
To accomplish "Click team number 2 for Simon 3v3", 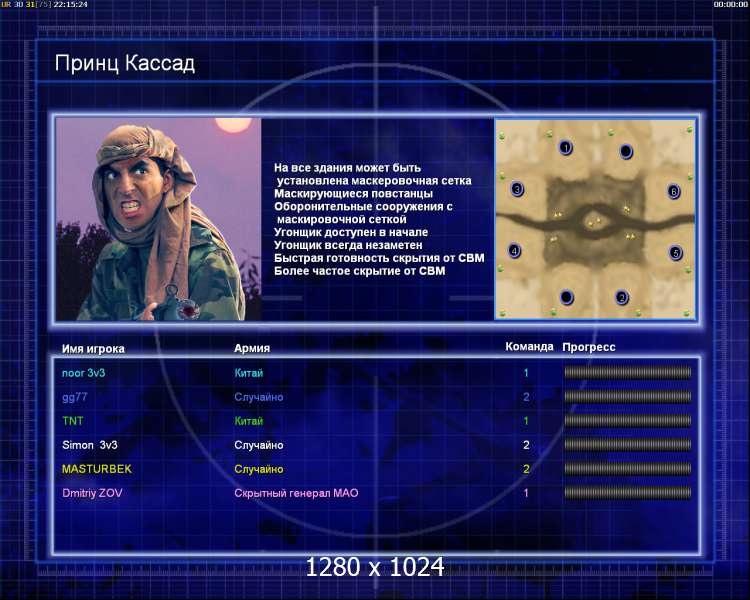I will (526, 445).
